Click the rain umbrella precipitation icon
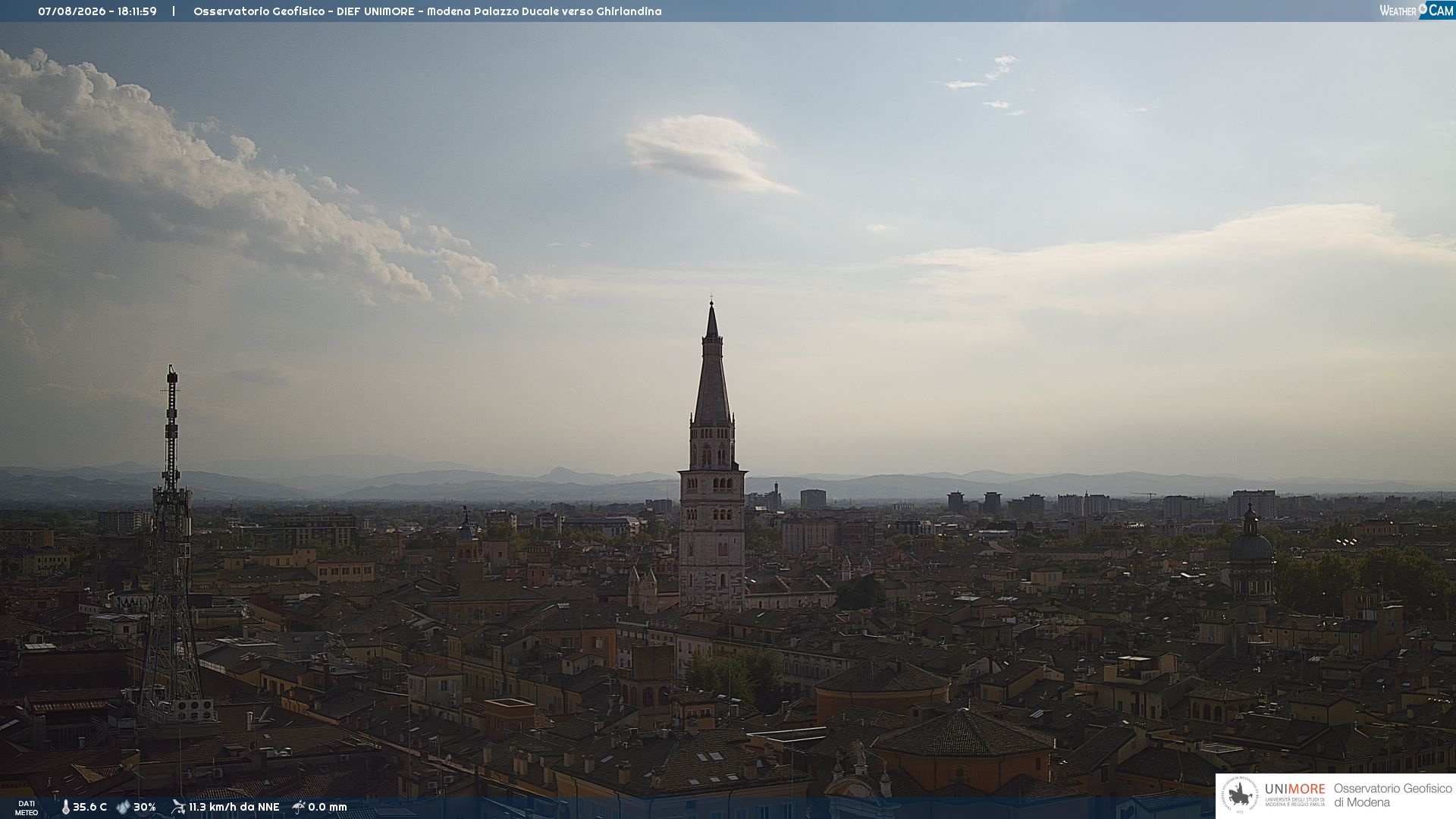The height and width of the screenshot is (819, 1456). click(299, 807)
